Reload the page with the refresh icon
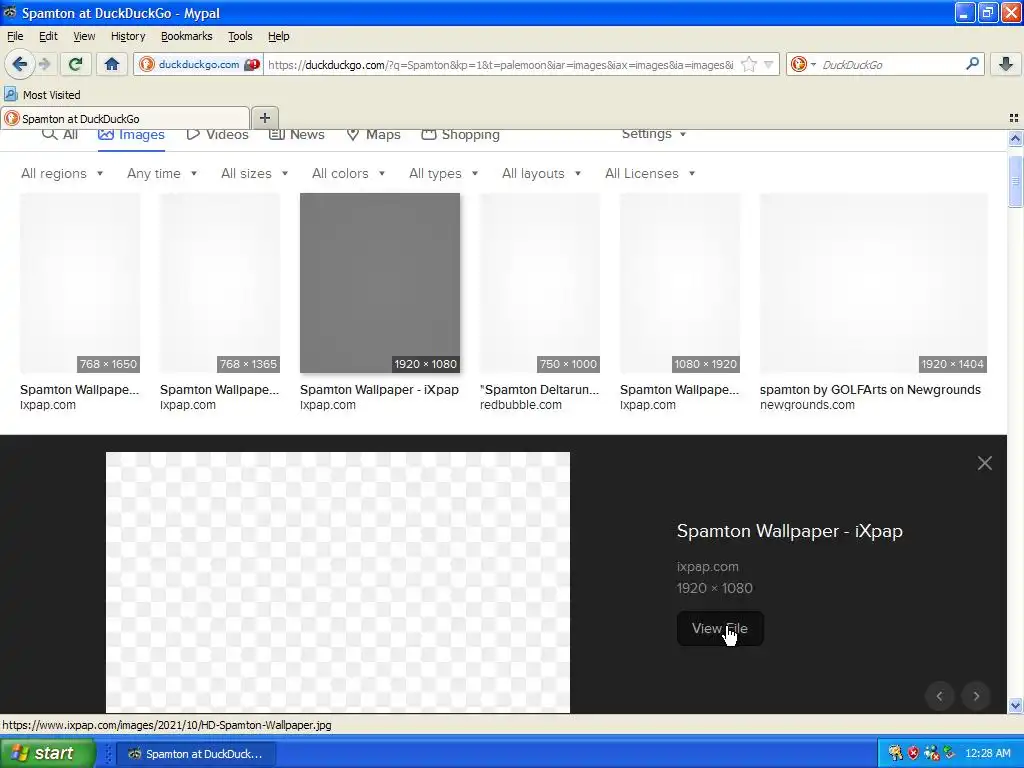Image resolution: width=1024 pixels, height=768 pixels. pos(75,64)
